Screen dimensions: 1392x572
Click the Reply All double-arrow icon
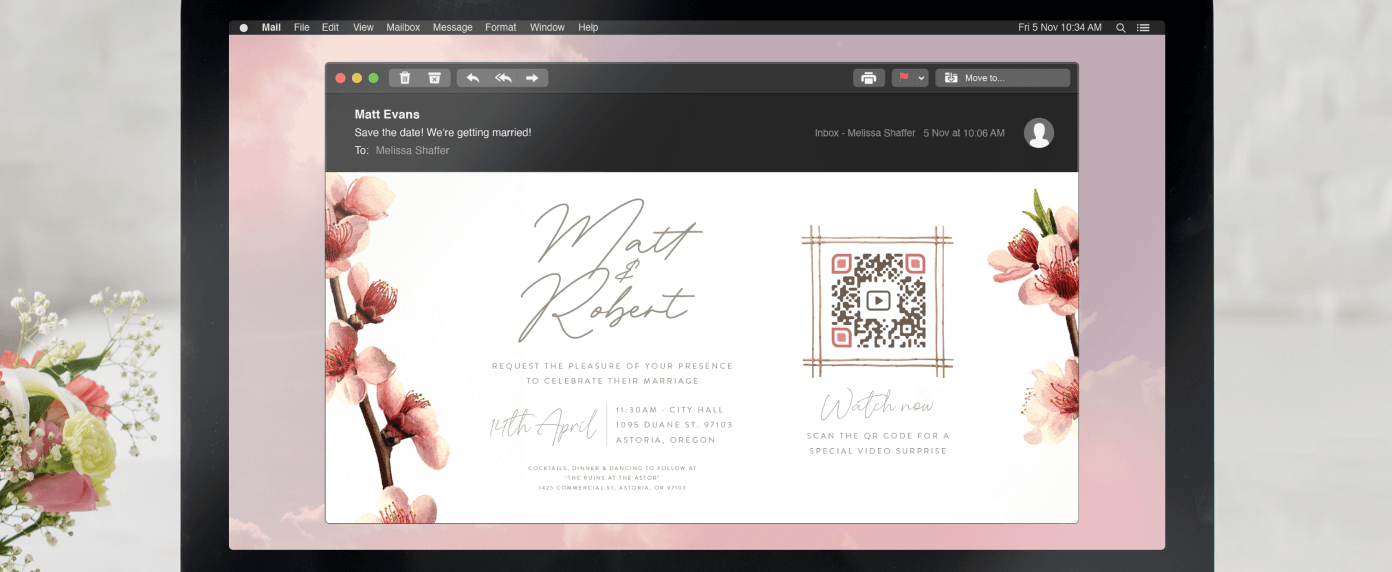point(503,78)
